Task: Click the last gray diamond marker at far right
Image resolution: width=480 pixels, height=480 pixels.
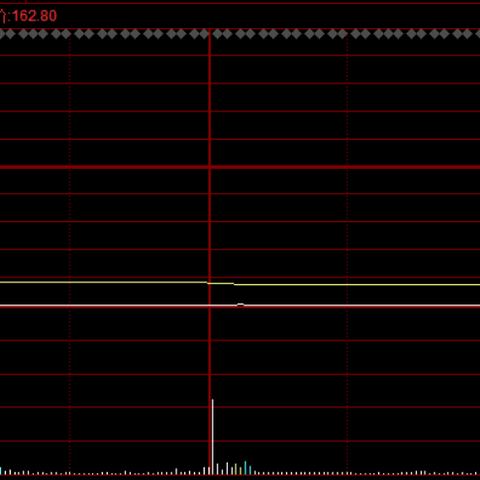Action: [478, 34]
